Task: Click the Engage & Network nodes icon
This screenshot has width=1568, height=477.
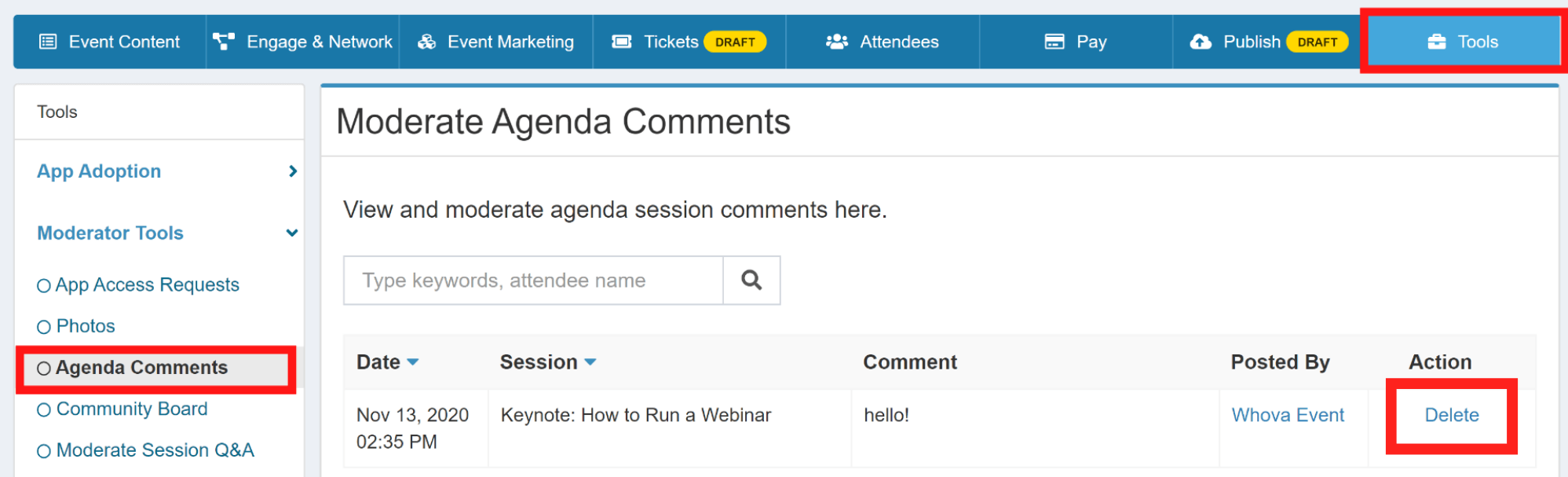Action: pos(224,42)
